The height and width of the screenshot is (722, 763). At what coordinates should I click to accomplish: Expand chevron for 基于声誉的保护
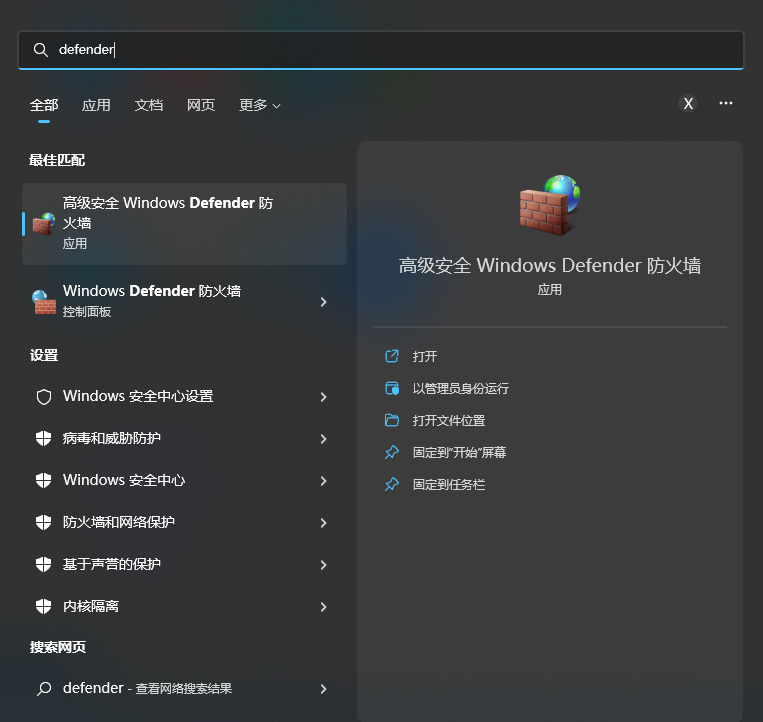323,564
